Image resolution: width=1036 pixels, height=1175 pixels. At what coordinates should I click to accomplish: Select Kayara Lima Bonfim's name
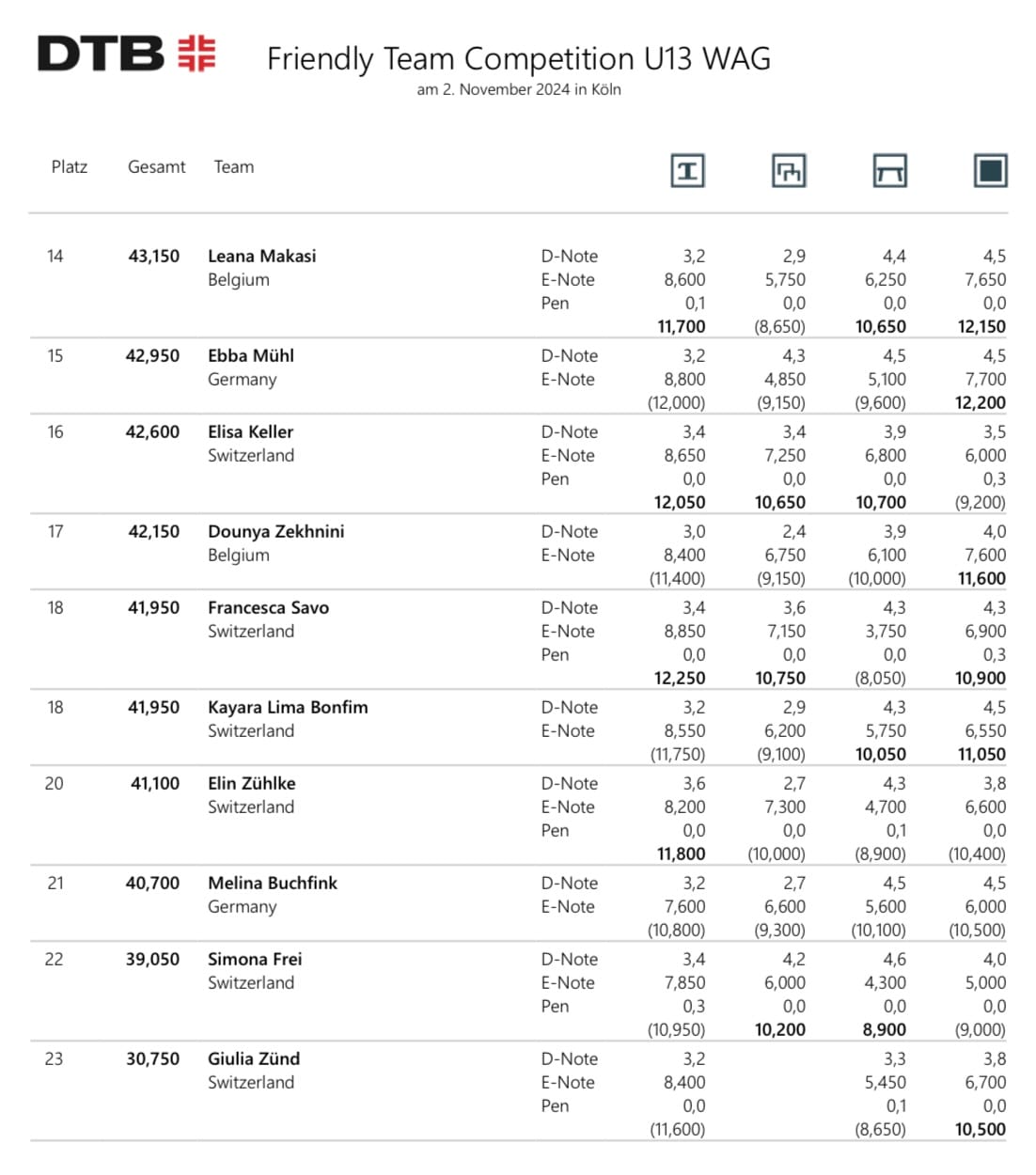click(288, 707)
